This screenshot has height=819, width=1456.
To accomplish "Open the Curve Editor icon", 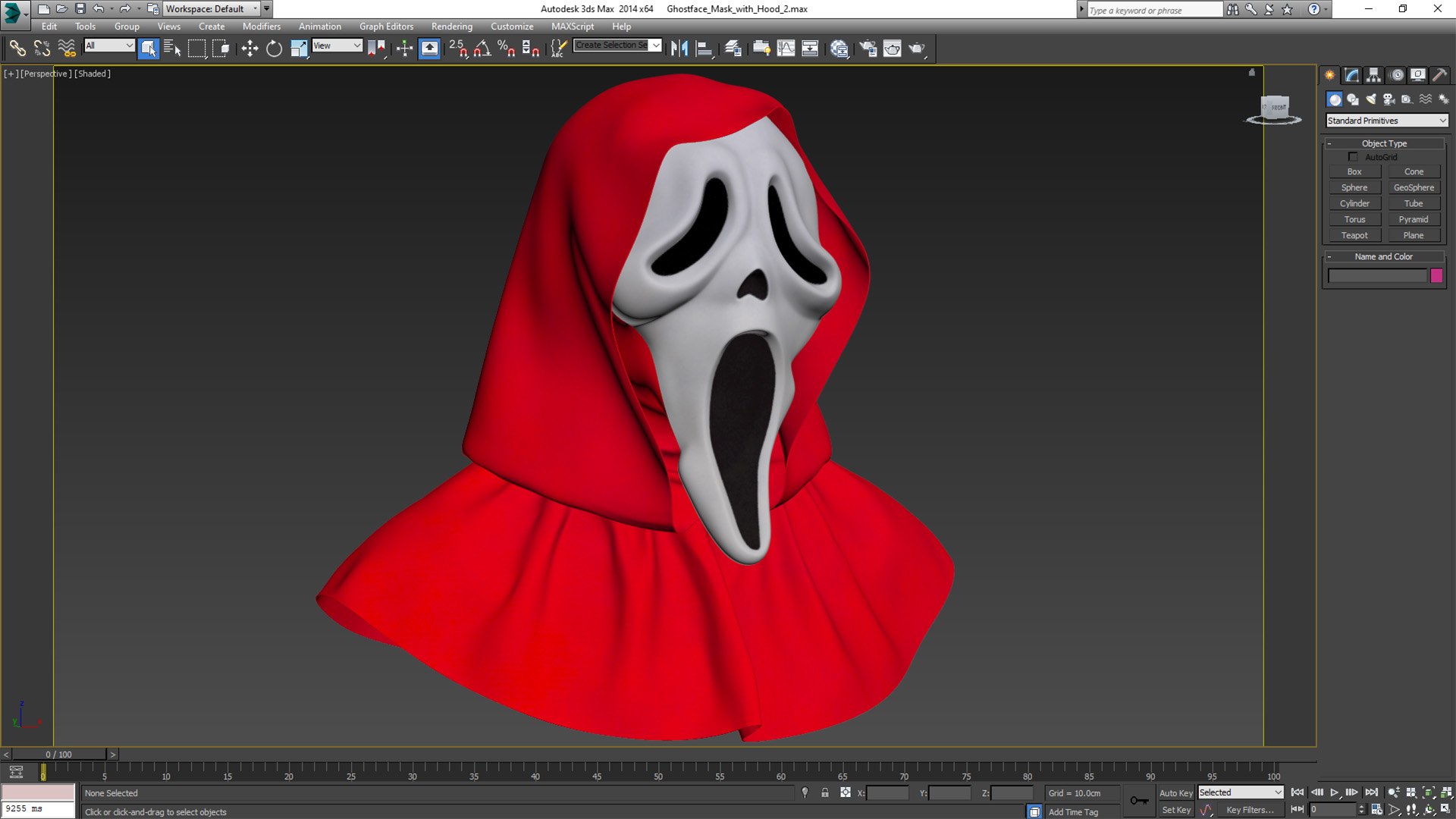I will pos(786,49).
